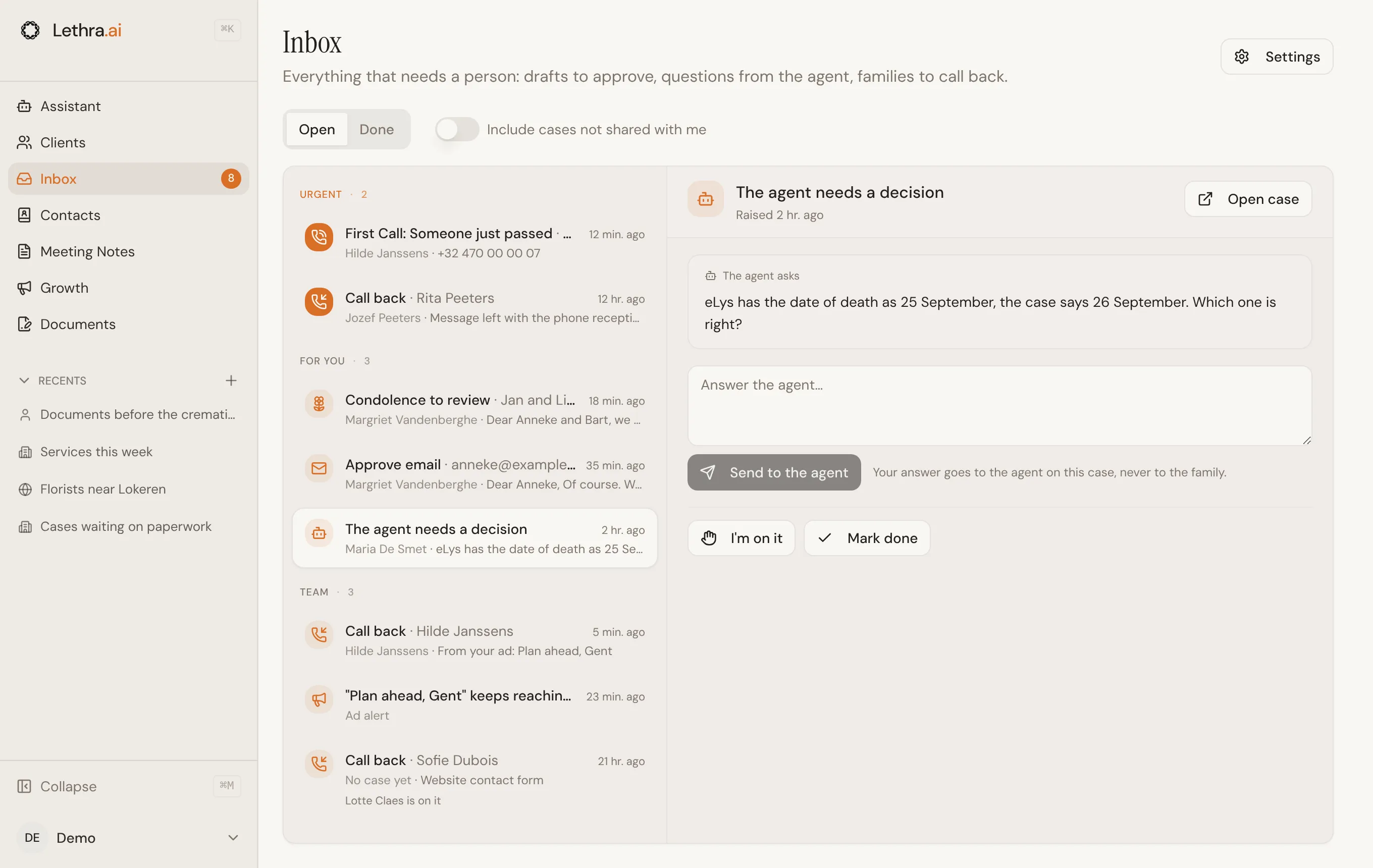The width and height of the screenshot is (1373, 868).
Task: Click the plus icon next to Recents
Action: tap(231, 380)
